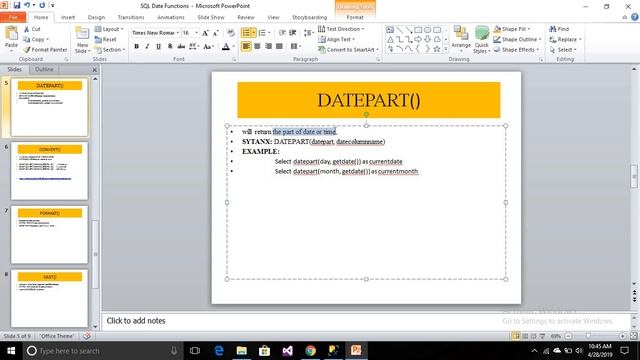Open the Drawing Tools Format tab
This screenshot has height=360, width=640.
(x=355, y=17)
